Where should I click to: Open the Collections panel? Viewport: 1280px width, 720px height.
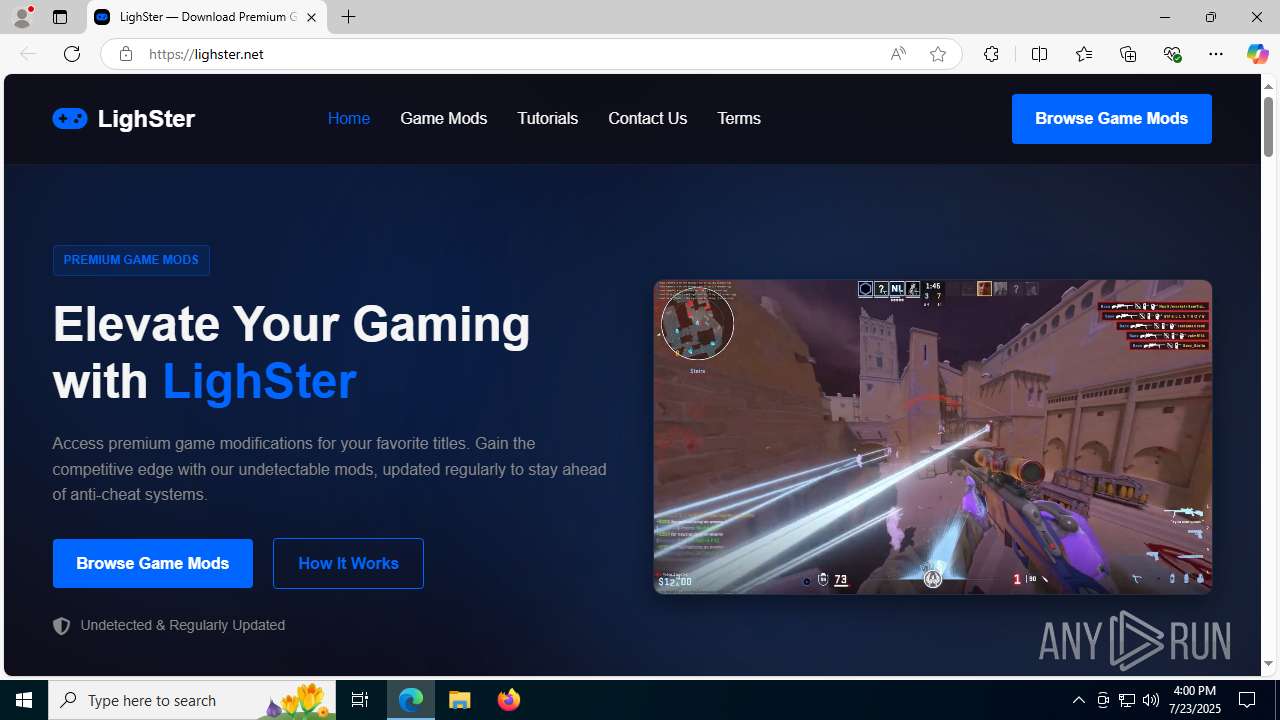pyautogui.click(x=1128, y=54)
